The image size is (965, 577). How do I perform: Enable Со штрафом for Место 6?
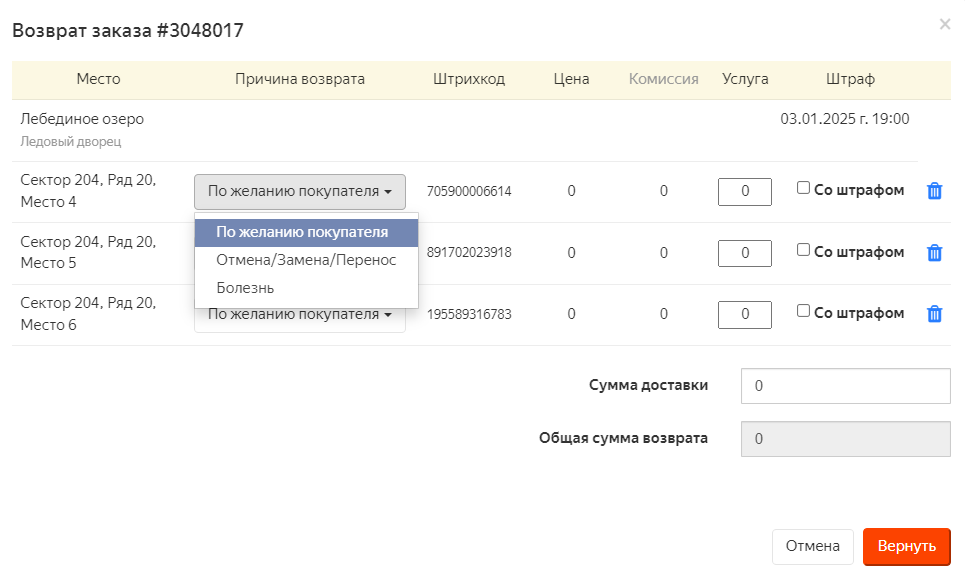click(x=803, y=311)
